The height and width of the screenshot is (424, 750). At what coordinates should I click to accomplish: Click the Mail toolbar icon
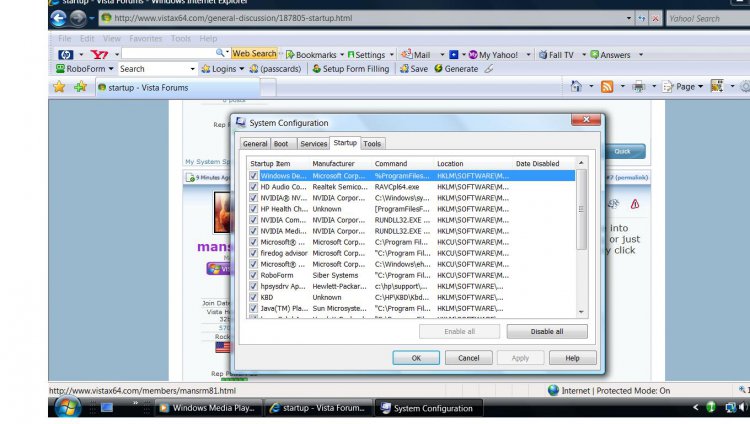click(x=416, y=55)
